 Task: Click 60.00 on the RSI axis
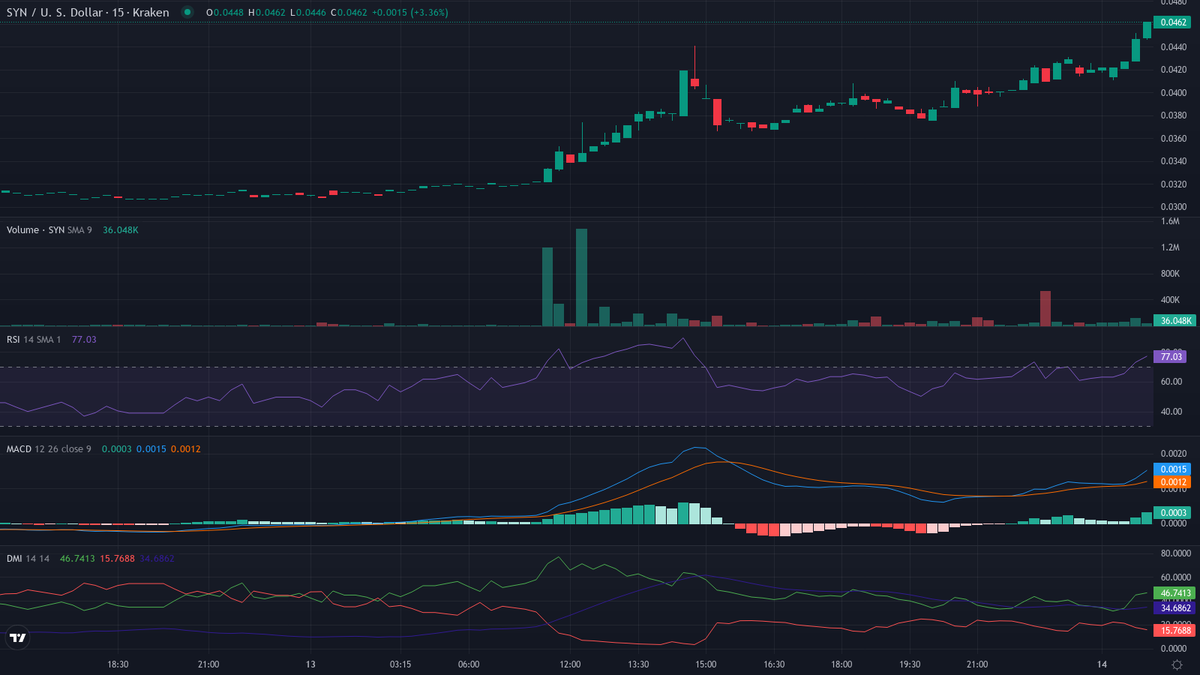pyautogui.click(x=1170, y=382)
